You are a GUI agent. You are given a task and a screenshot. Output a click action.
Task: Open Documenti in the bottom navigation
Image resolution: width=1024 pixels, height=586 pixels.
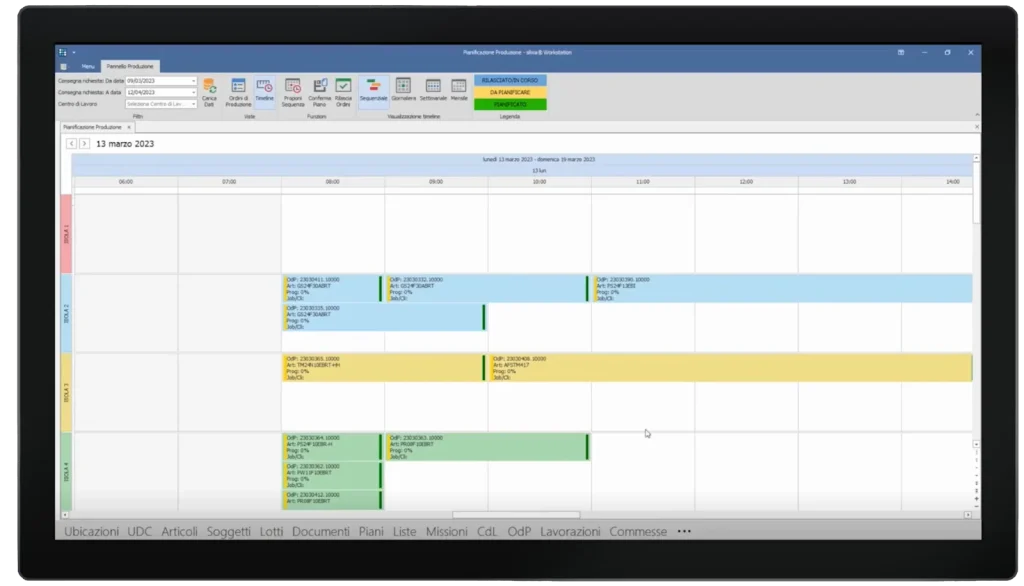(321, 532)
